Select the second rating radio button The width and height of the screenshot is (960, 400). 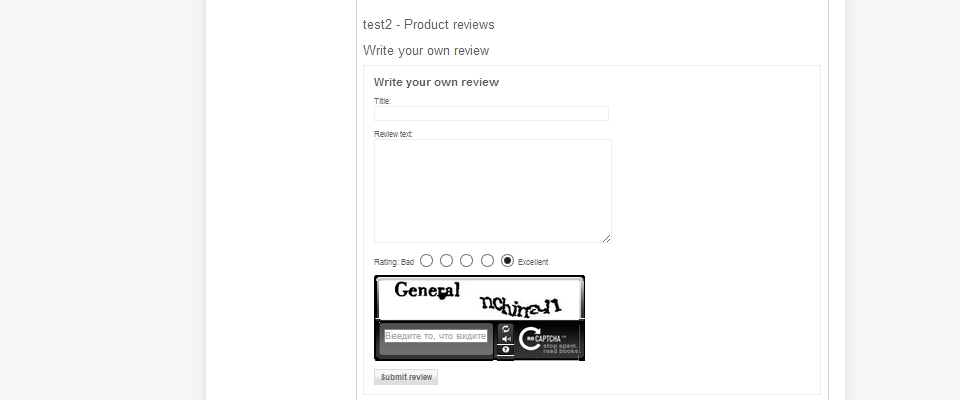tap(447, 261)
